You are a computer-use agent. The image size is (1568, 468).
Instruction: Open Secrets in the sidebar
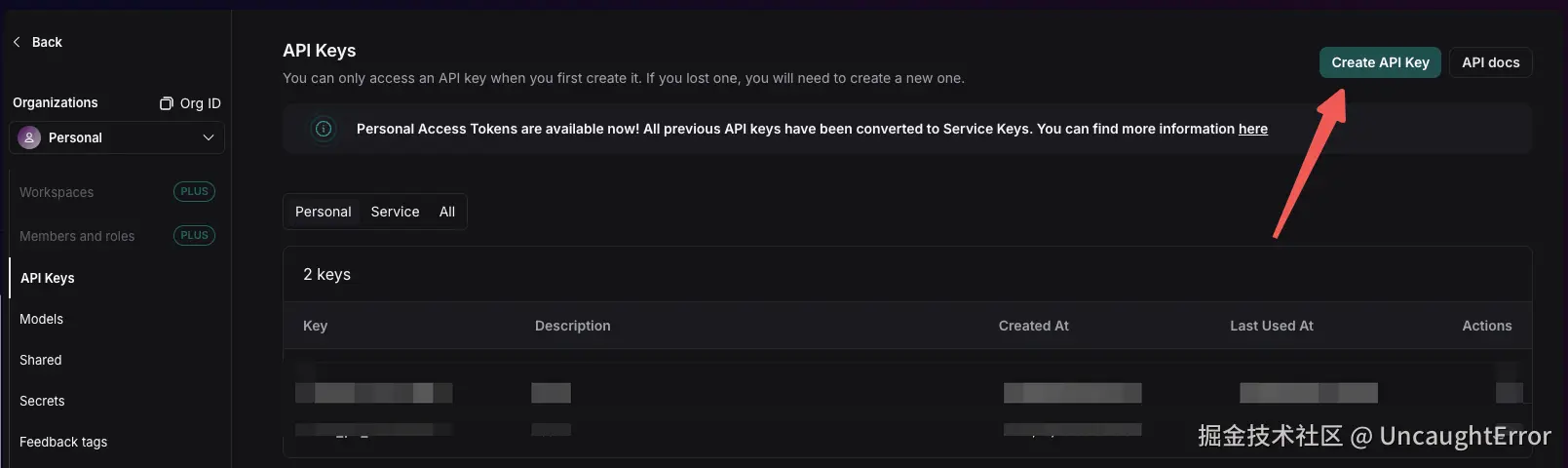point(42,401)
